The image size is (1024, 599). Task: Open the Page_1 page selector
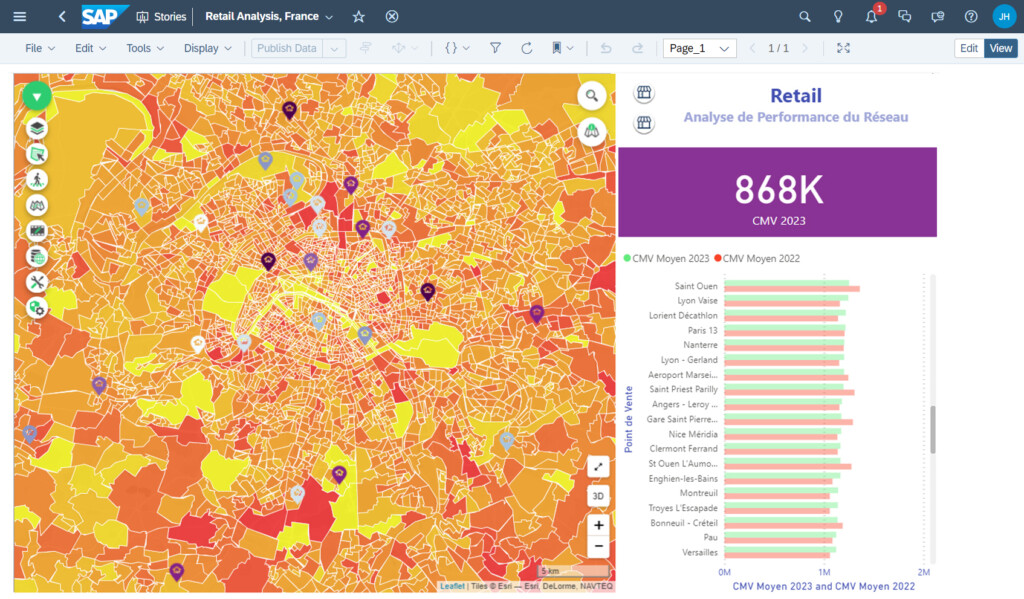click(699, 48)
